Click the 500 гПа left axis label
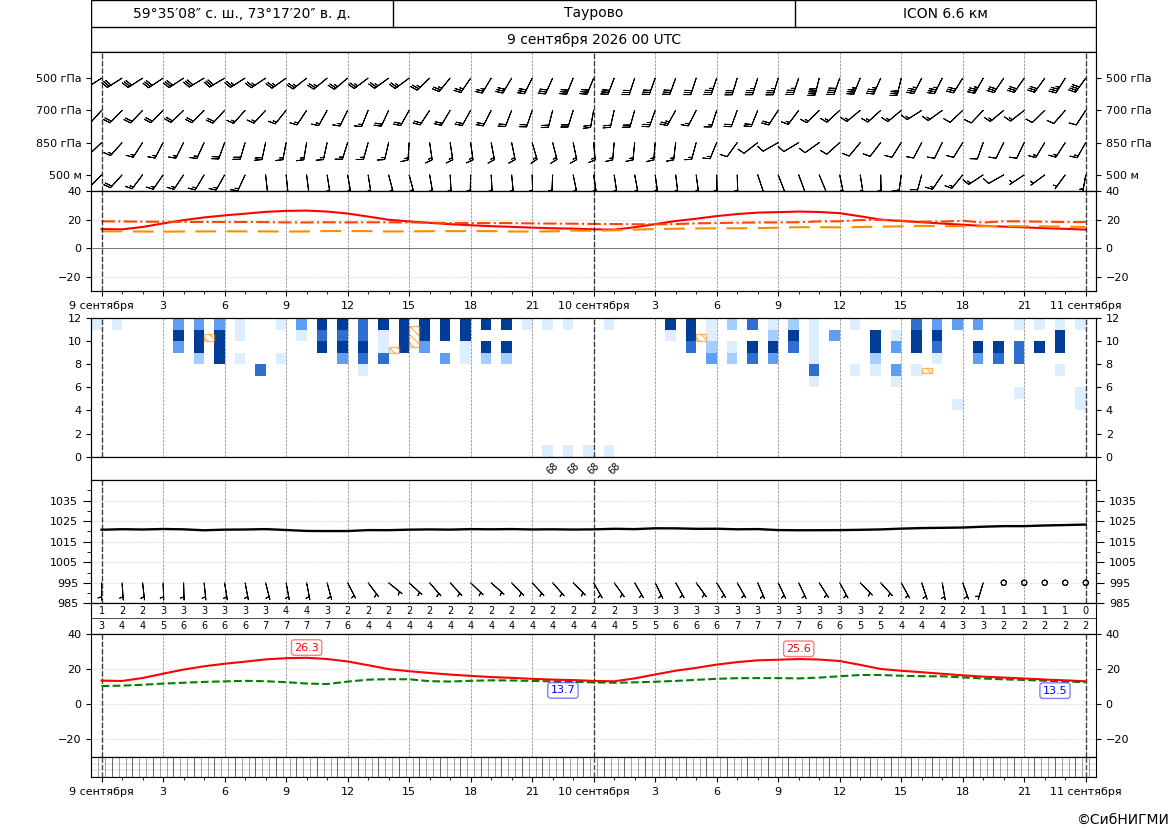The image size is (1169, 827). coord(59,78)
